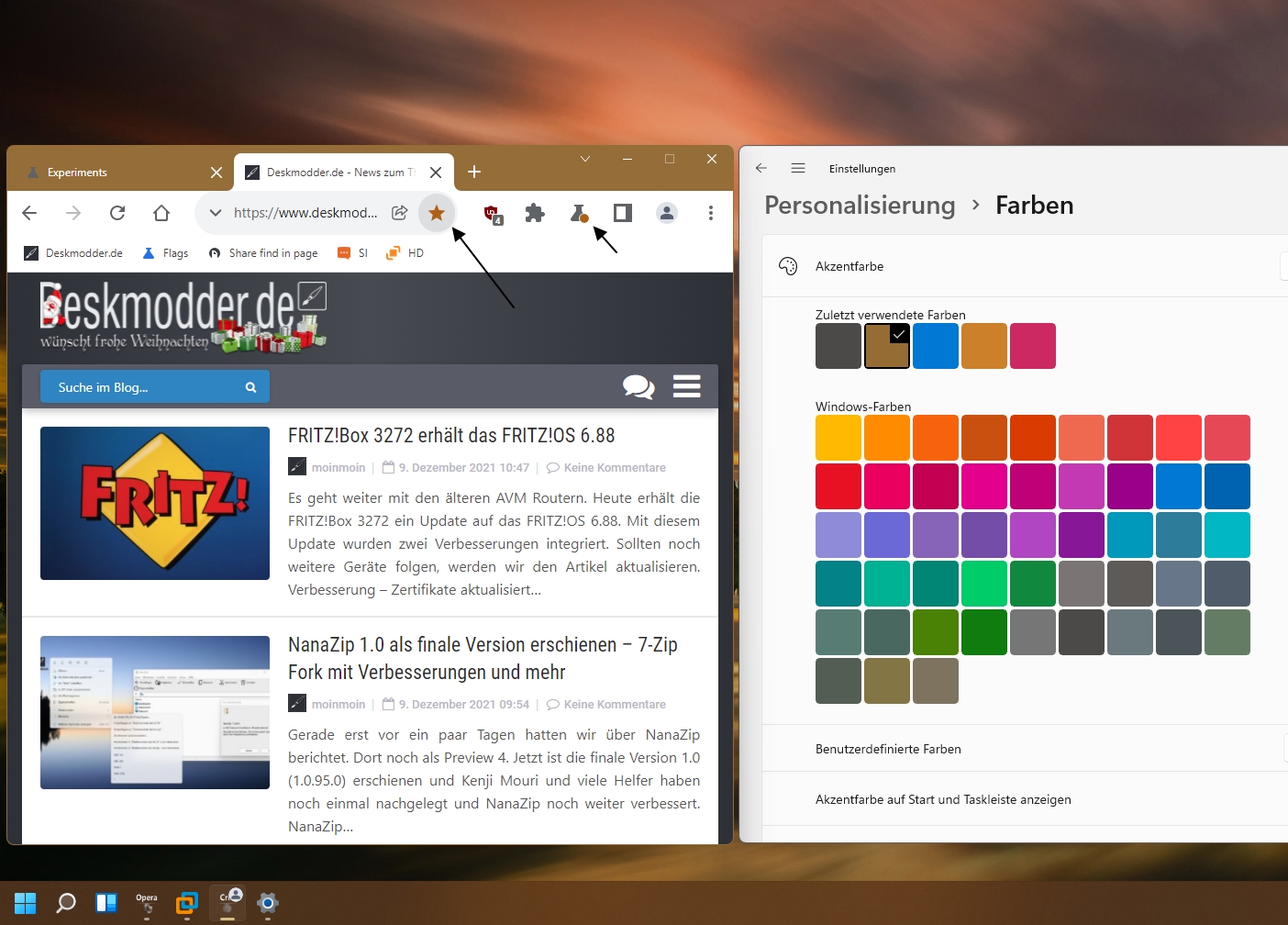Open the FRITZ!Box 3272 article headline

(451, 436)
